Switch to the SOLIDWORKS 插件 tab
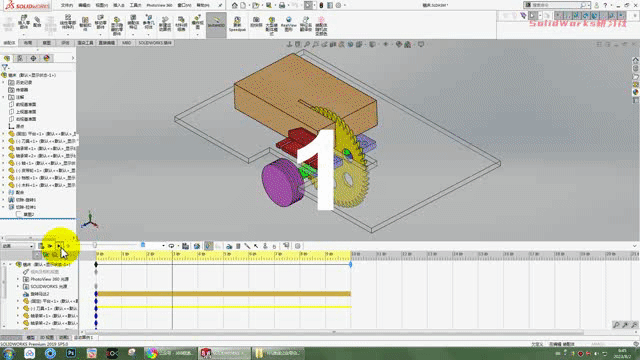The image size is (640, 360). pyautogui.click(x=155, y=43)
